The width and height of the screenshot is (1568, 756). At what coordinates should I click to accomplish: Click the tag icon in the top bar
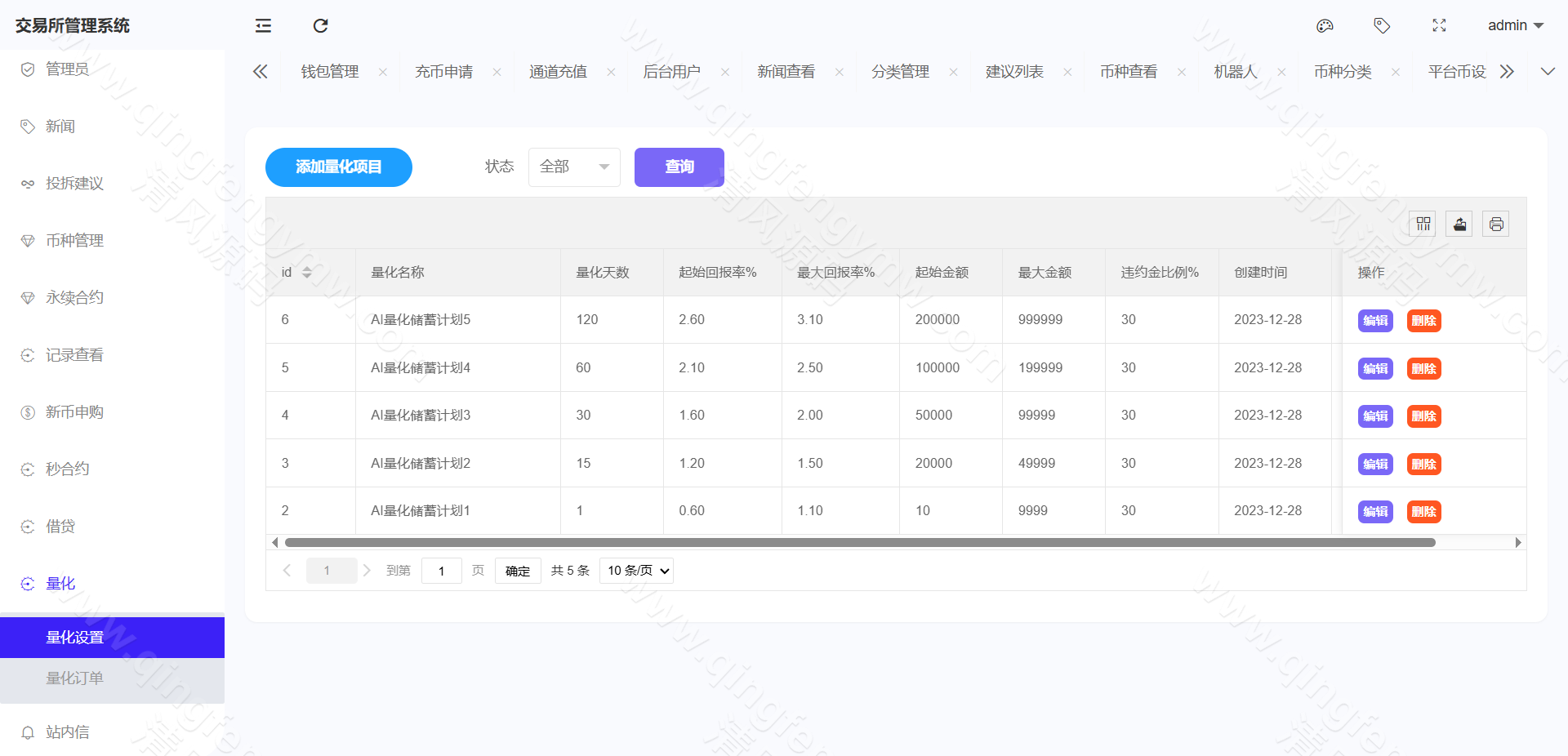[1382, 25]
